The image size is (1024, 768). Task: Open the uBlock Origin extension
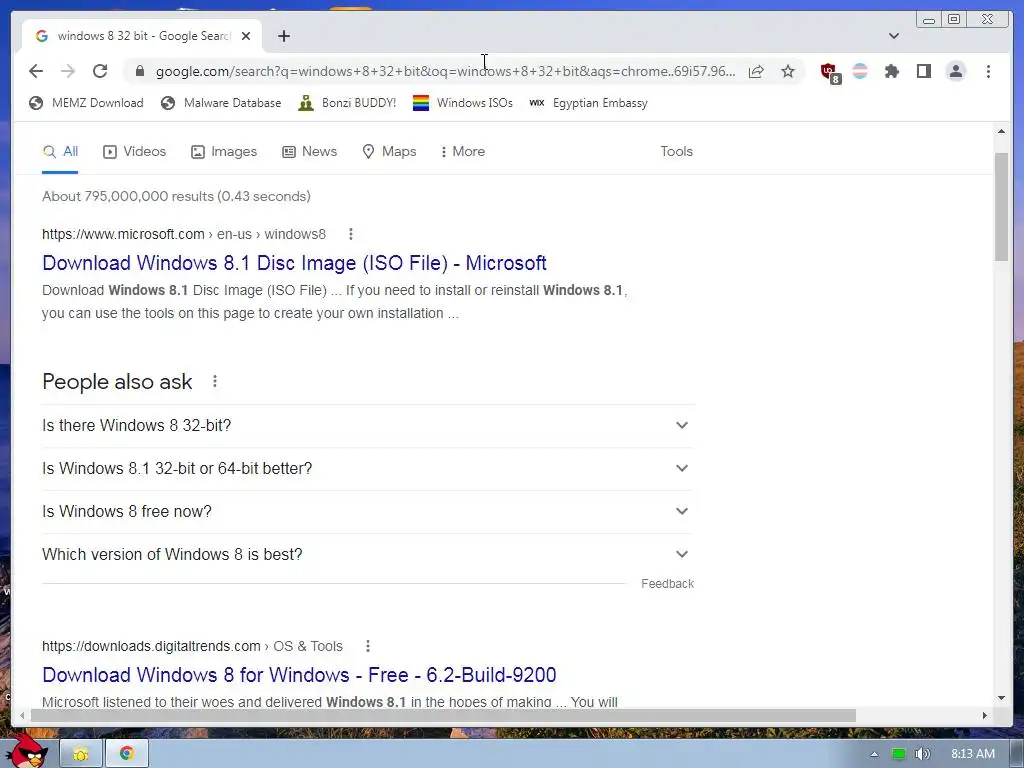click(x=829, y=72)
